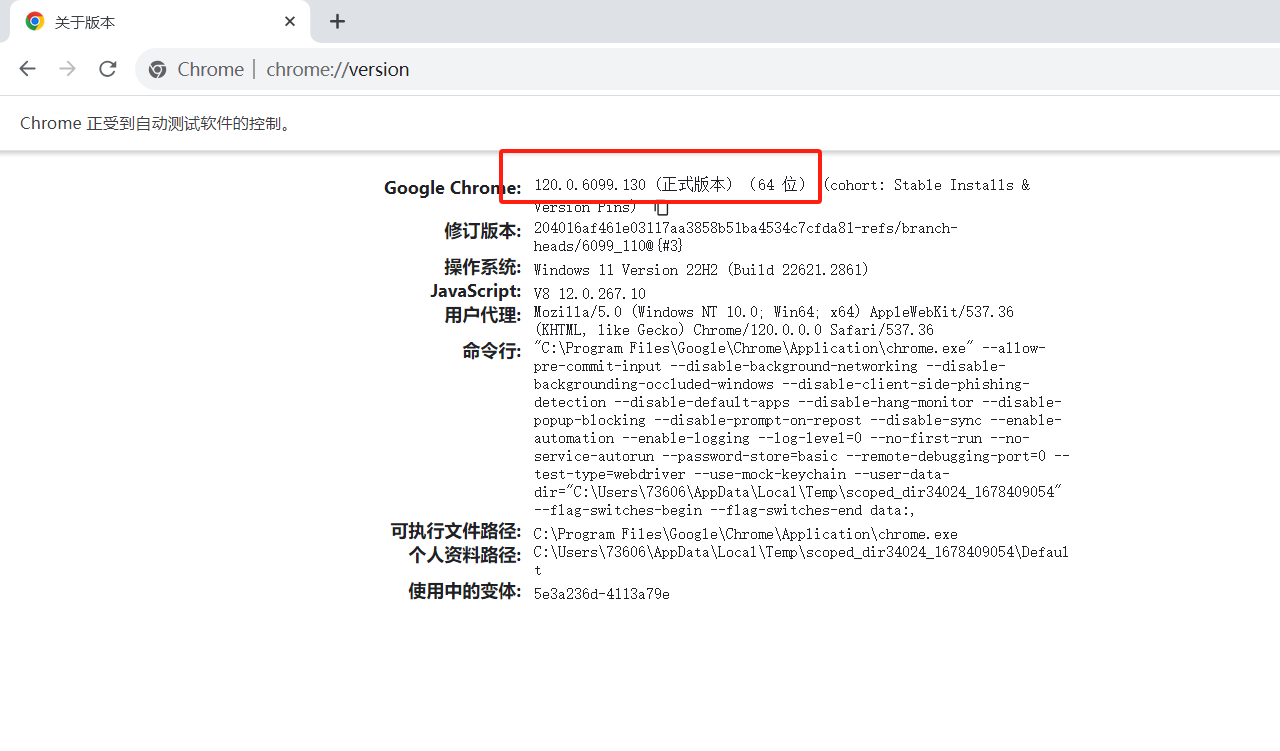Click the 操作系统 label
Screen dimensions: 1280x751
(x=482, y=267)
